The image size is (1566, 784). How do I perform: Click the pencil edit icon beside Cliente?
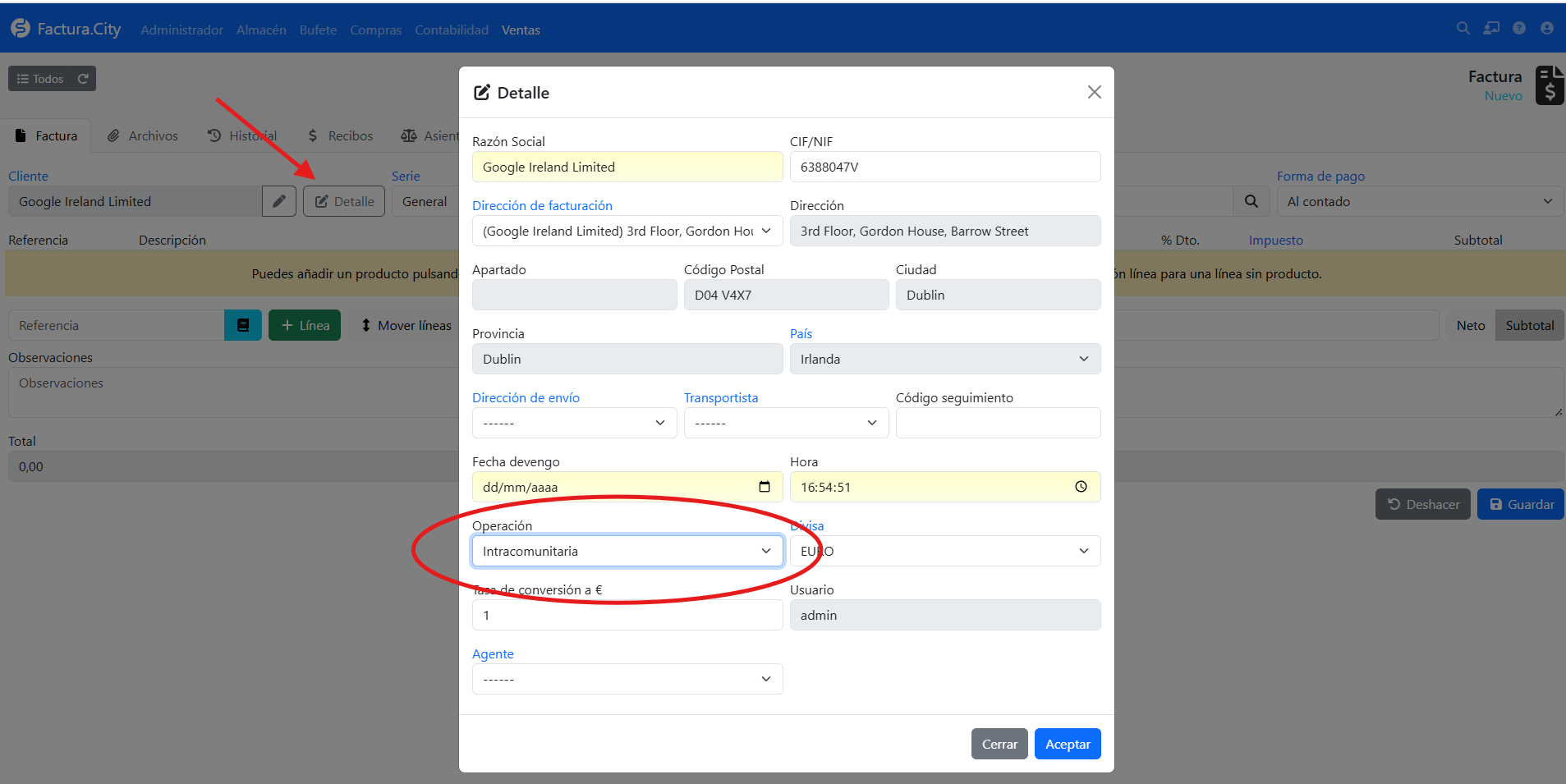279,201
